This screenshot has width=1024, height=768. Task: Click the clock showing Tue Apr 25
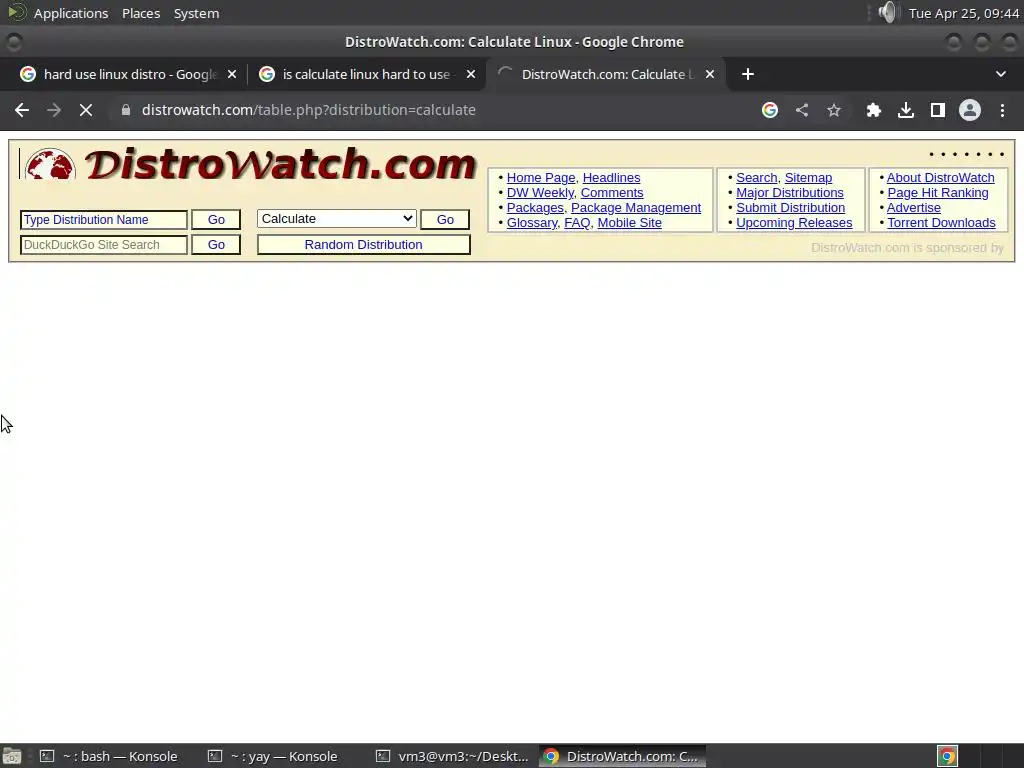964,13
